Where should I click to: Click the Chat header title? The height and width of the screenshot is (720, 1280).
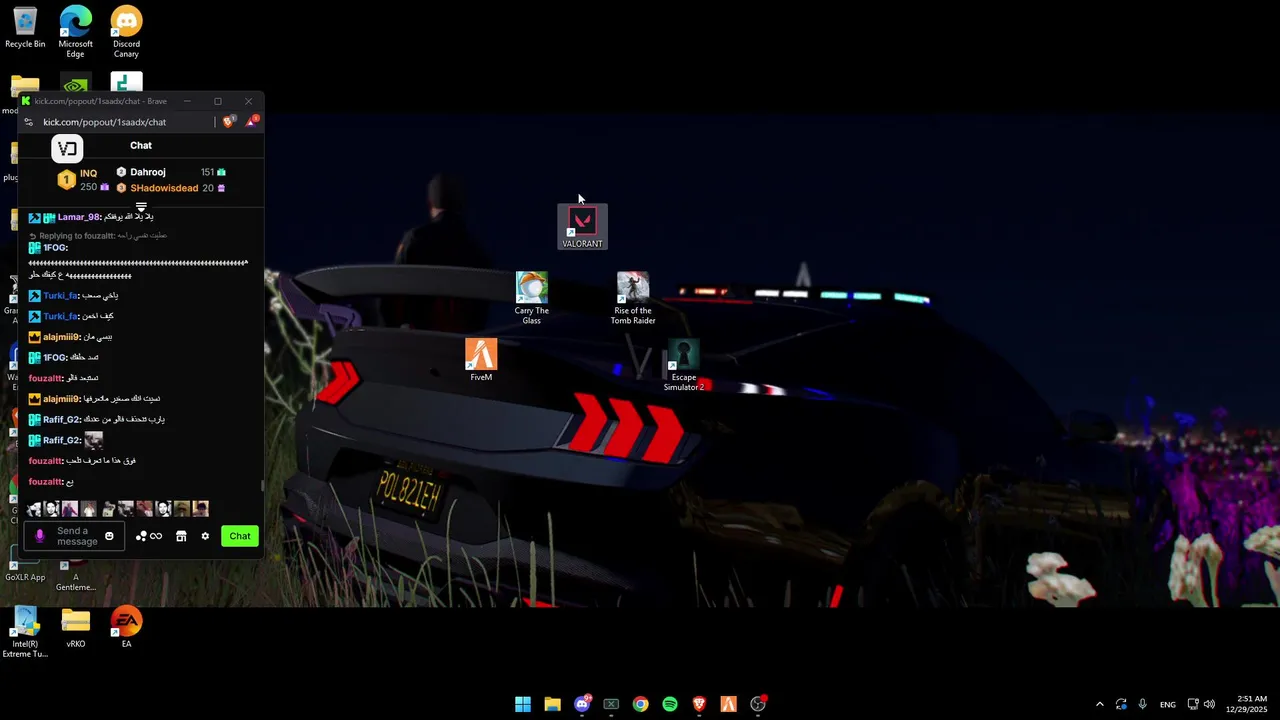tap(141, 146)
